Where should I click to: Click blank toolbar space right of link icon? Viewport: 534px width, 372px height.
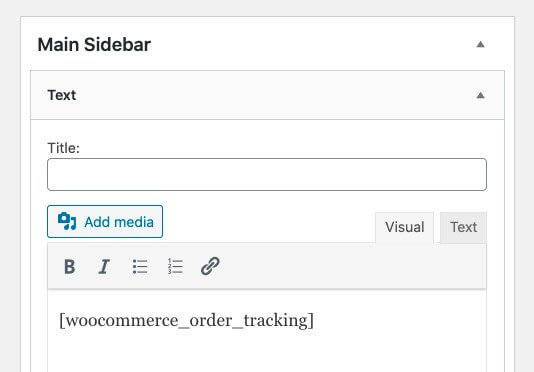(x=351, y=266)
